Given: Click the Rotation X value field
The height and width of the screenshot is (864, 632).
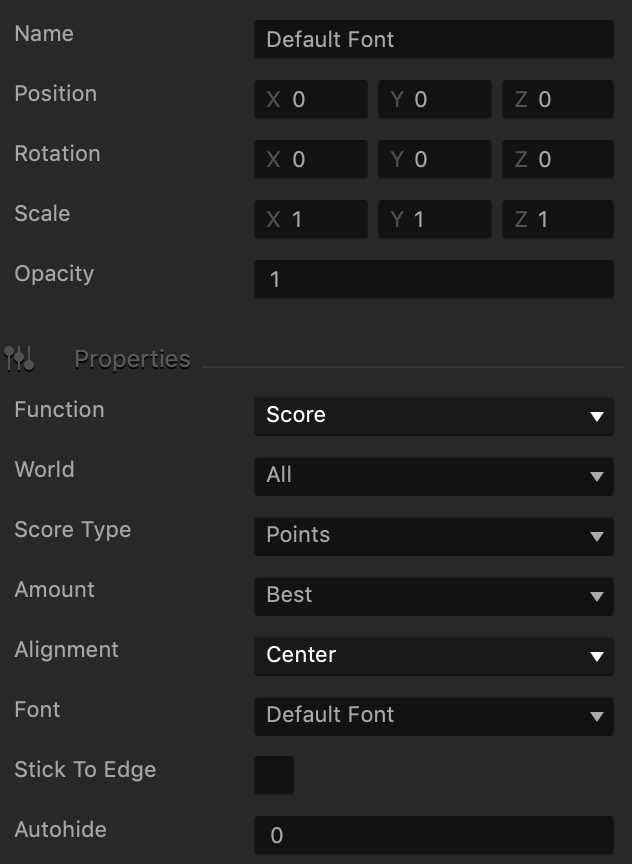Looking at the screenshot, I should pyautogui.click(x=311, y=159).
